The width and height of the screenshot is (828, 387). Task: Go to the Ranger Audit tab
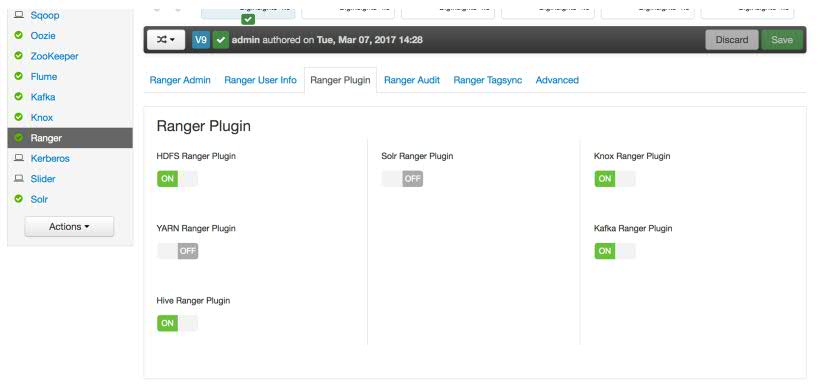[412, 80]
